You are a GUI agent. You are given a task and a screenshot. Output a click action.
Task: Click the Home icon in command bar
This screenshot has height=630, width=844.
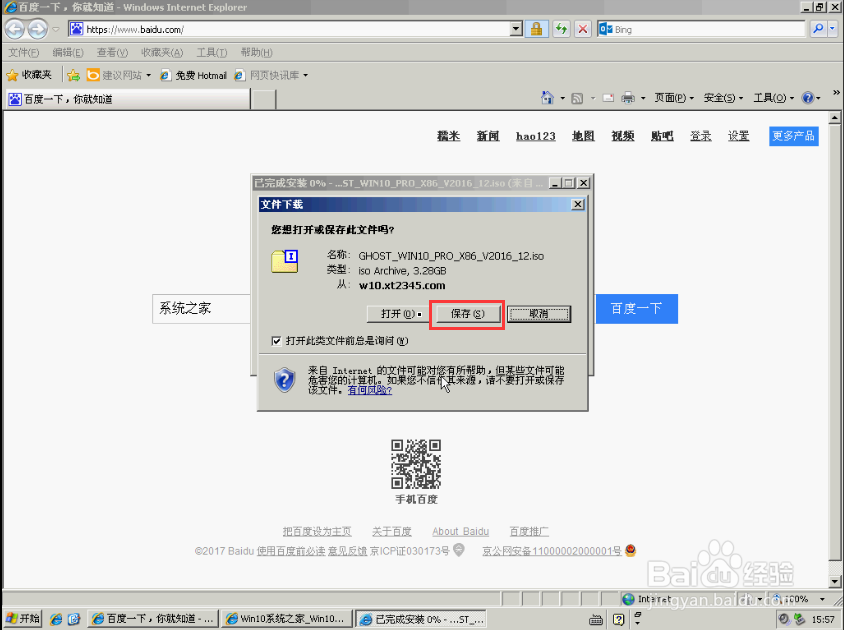(x=547, y=98)
